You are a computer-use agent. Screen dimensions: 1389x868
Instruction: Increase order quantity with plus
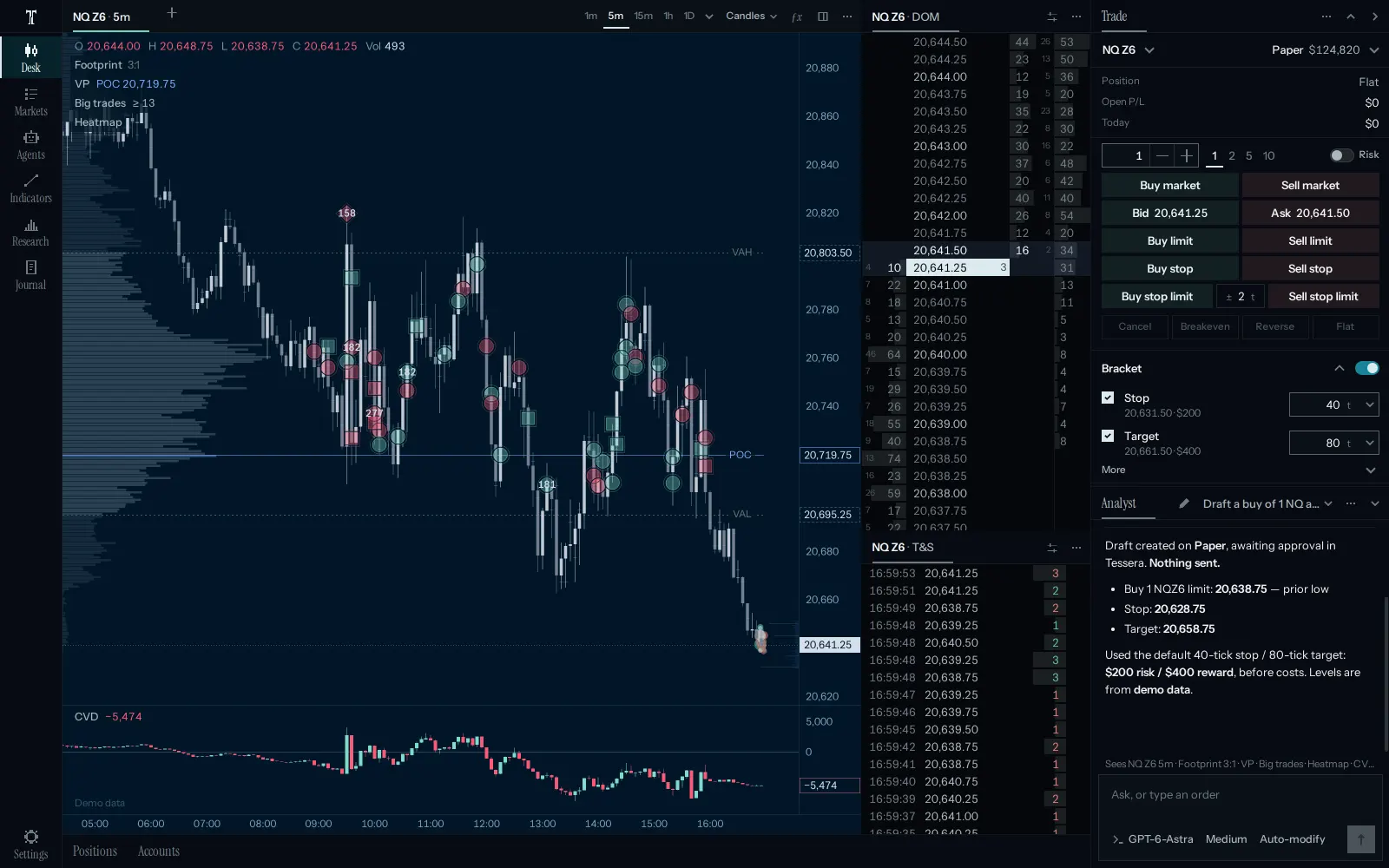click(1186, 155)
